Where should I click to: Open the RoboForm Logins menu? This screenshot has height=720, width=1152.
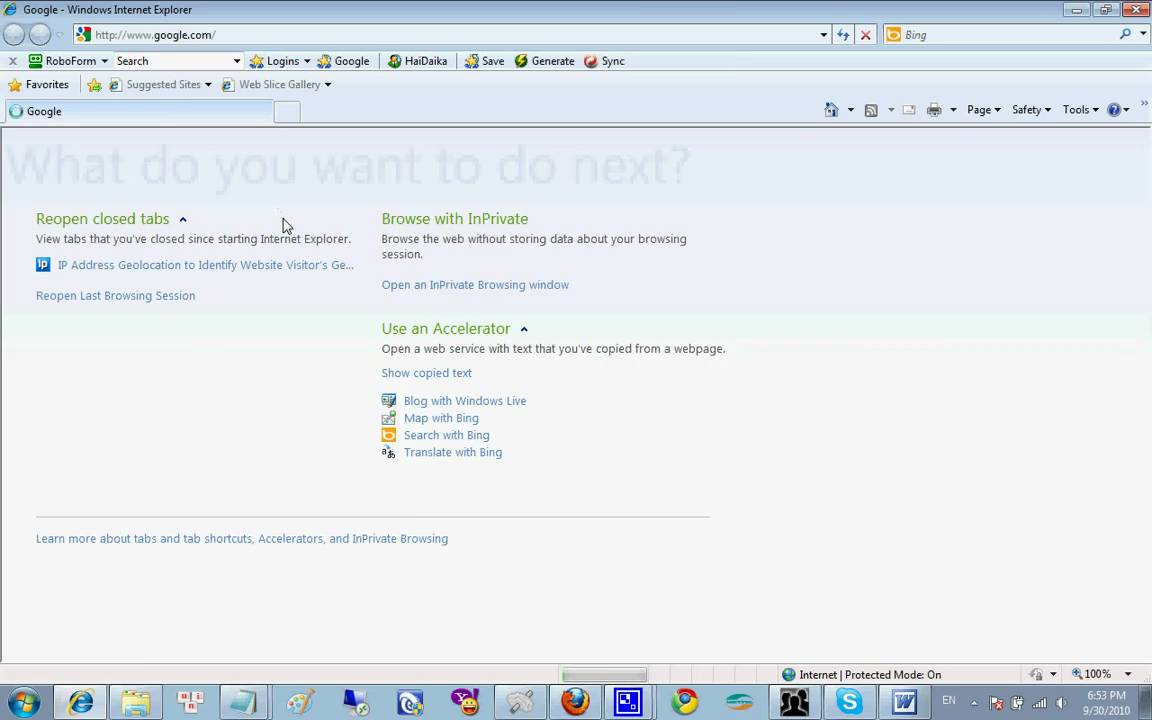click(280, 61)
